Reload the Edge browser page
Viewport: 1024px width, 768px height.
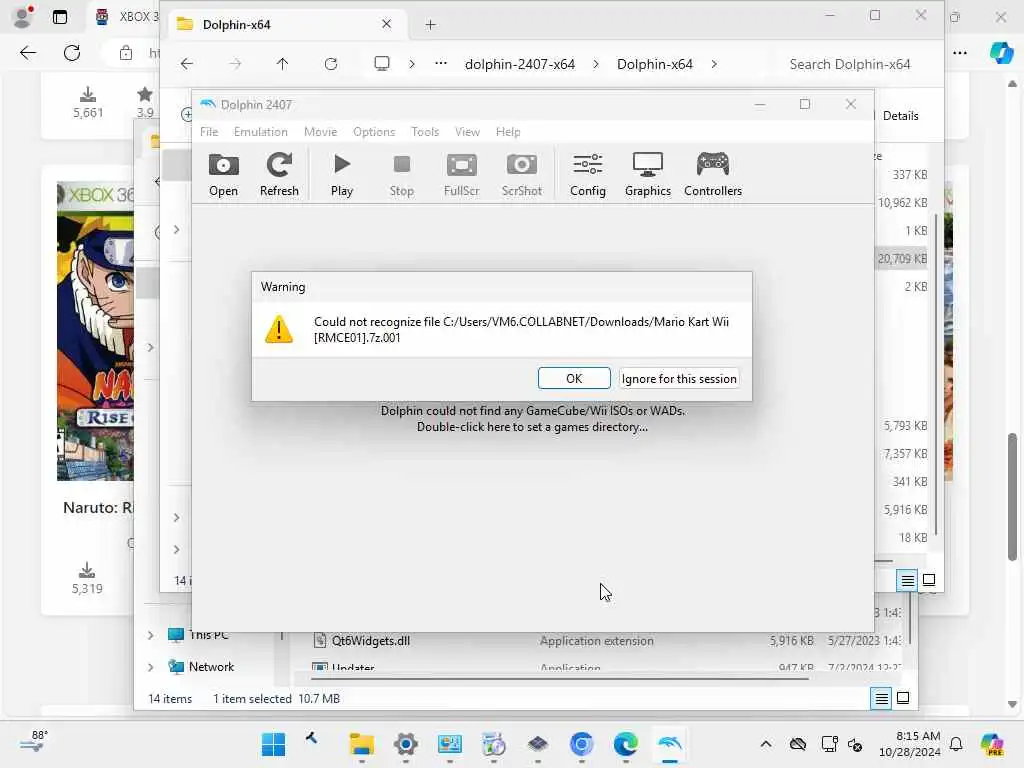click(72, 53)
